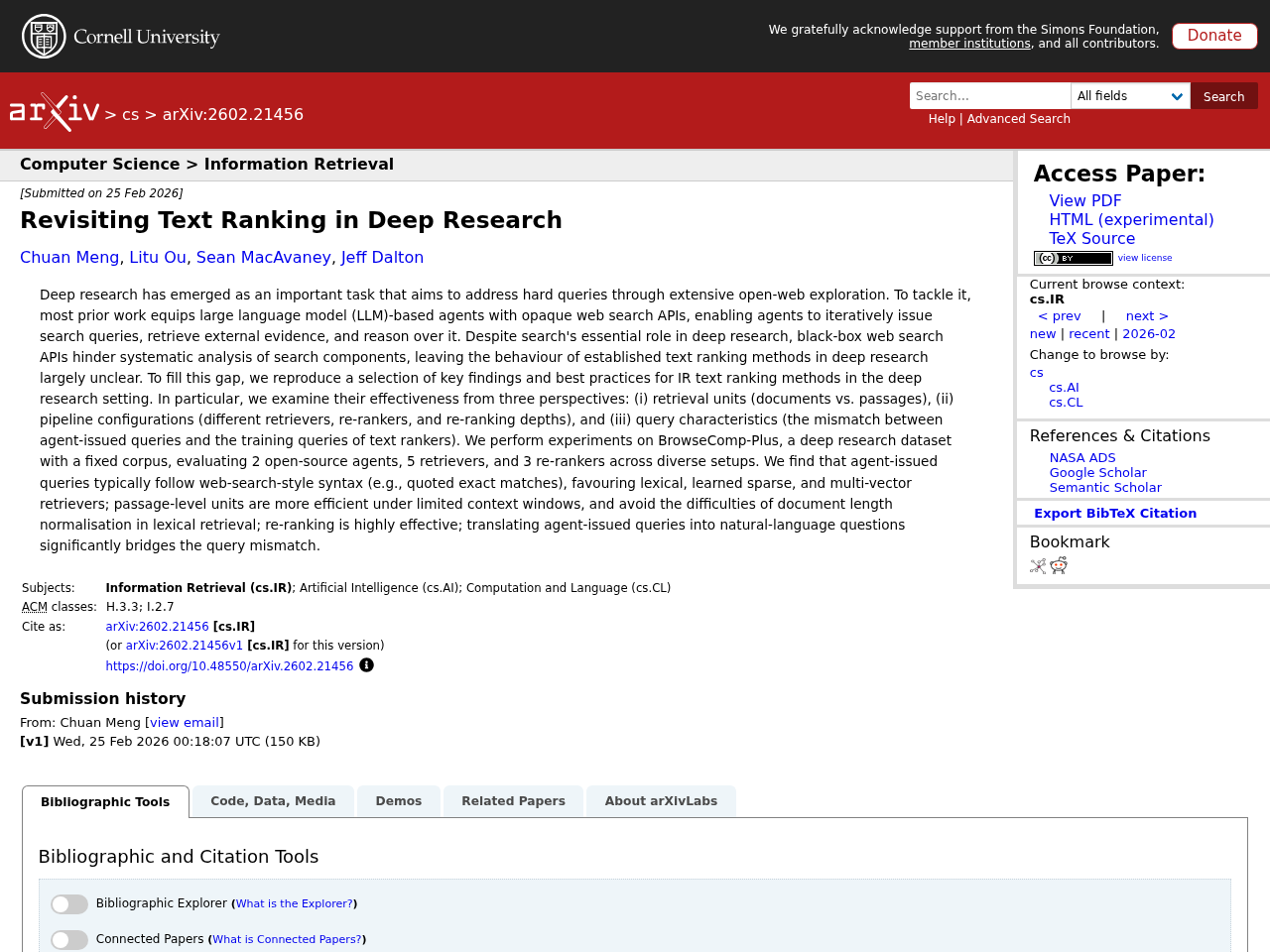
Task: Click the Reddit bookmark icon
Action: point(1059,564)
